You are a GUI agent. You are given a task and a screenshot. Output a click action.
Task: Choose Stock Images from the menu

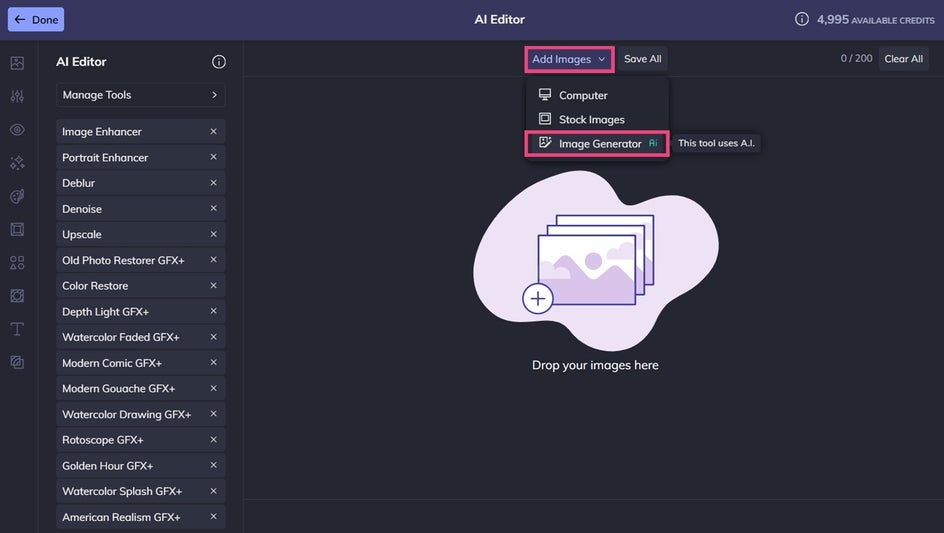point(597,119)
